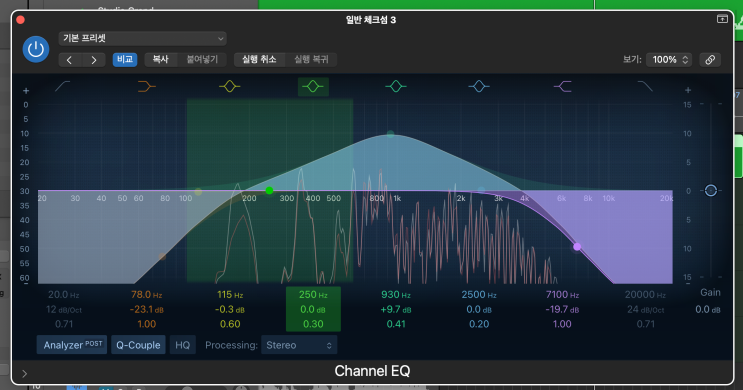
Task: Toggle the orange low shelf band icon
Action: coord(146,86)
